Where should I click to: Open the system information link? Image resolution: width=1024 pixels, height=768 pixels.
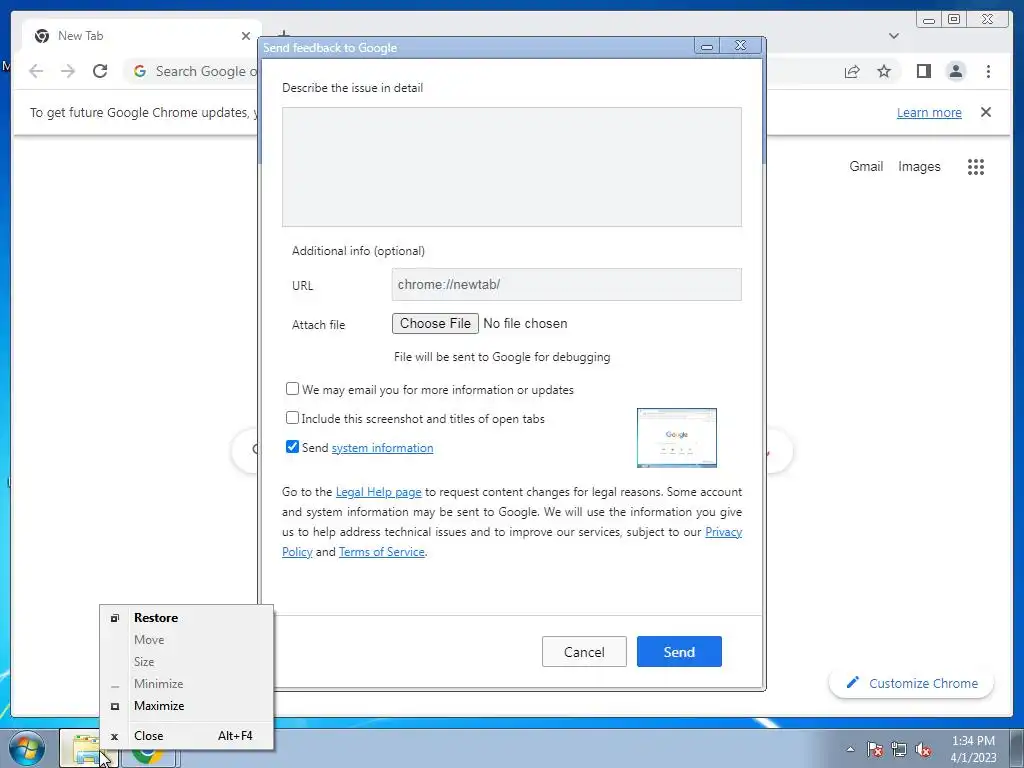(x=382, y=448)
